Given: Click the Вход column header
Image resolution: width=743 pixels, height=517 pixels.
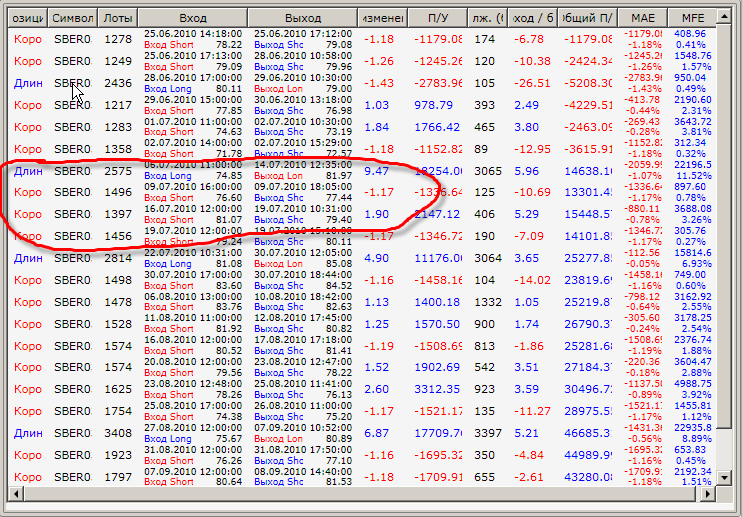Looking at the screenshot, I should click(x=193, y=18).
